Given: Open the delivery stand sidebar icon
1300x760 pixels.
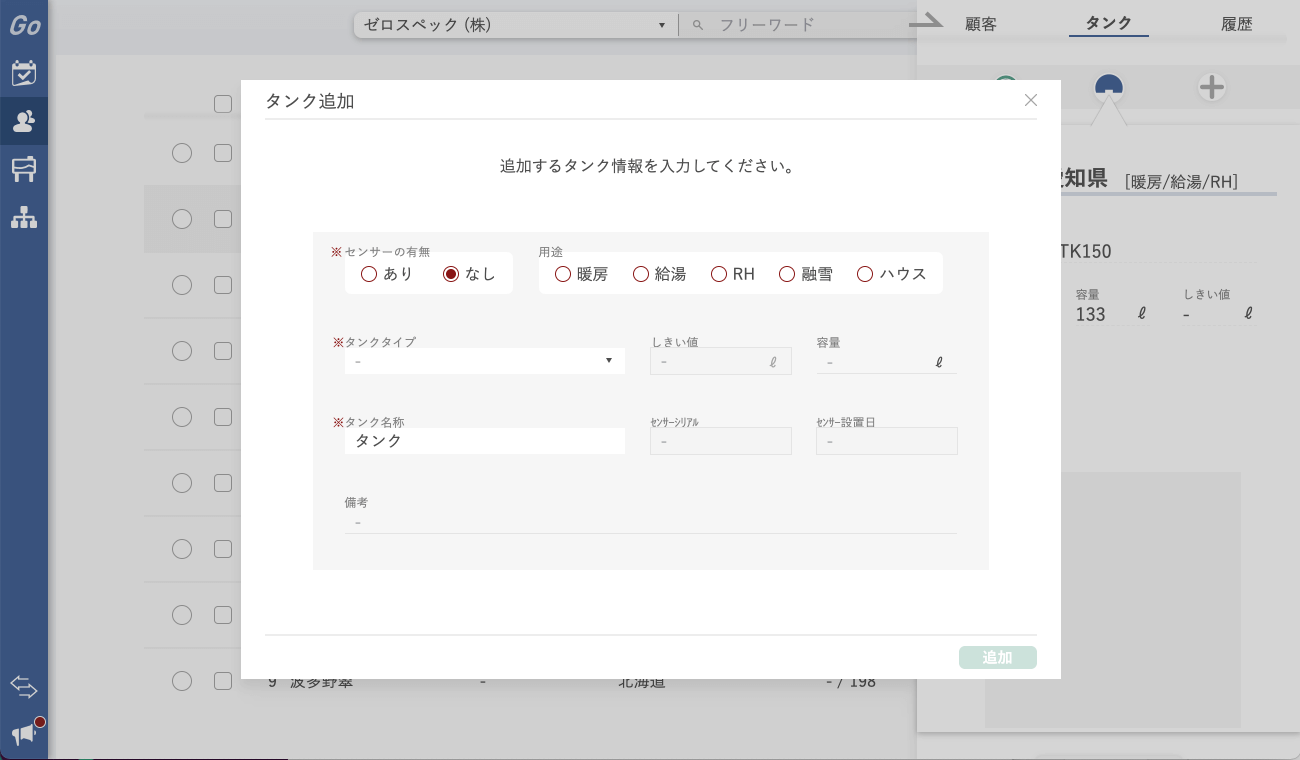Looking at the screenshot, I should [24, 169].
